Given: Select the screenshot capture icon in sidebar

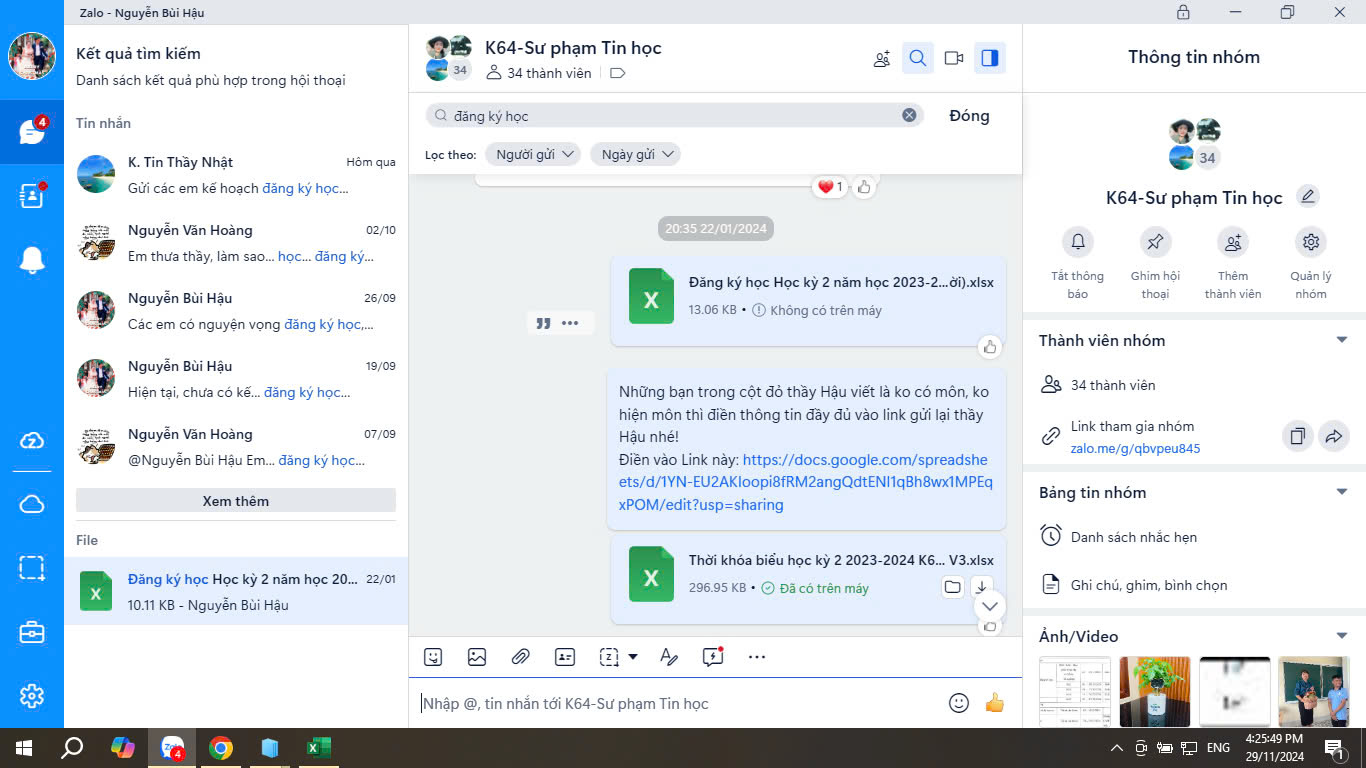Looking at the screenshot, I should tap(32, 568).
